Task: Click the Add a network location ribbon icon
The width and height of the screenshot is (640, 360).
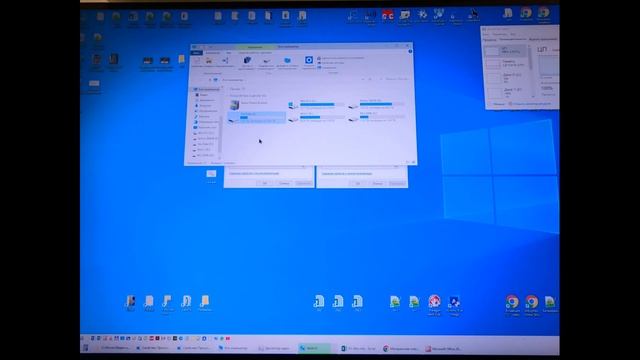Action: click(287, 62)
